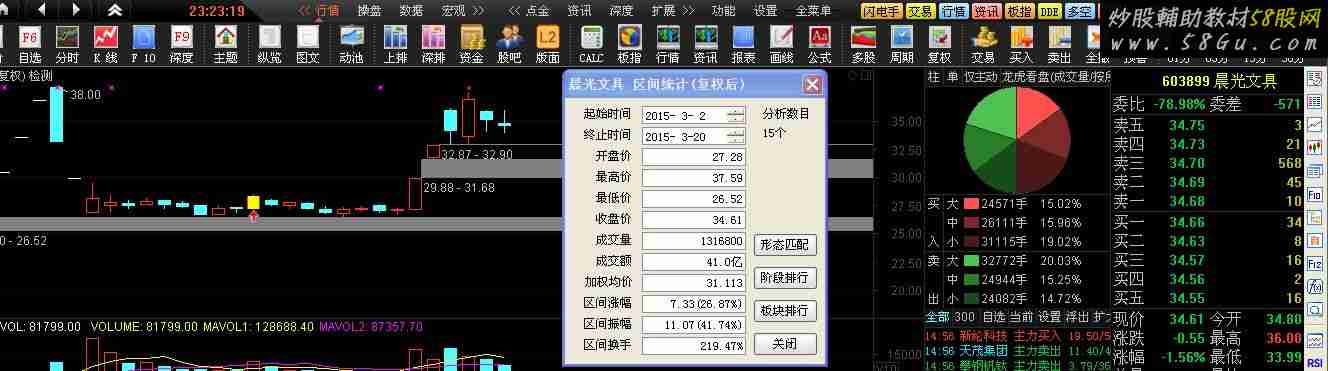This screenshot has height=371, width=1328.
Task: Click the 买入 buy icon
Action: tap(1021, 45)
